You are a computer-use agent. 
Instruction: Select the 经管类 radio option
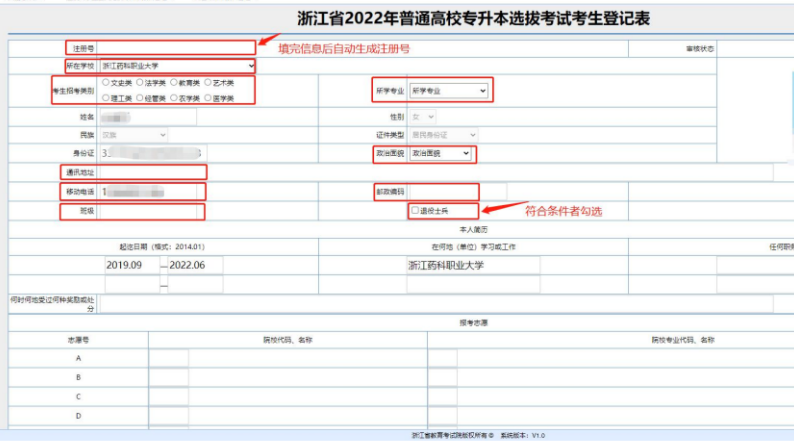pos(140,98)
